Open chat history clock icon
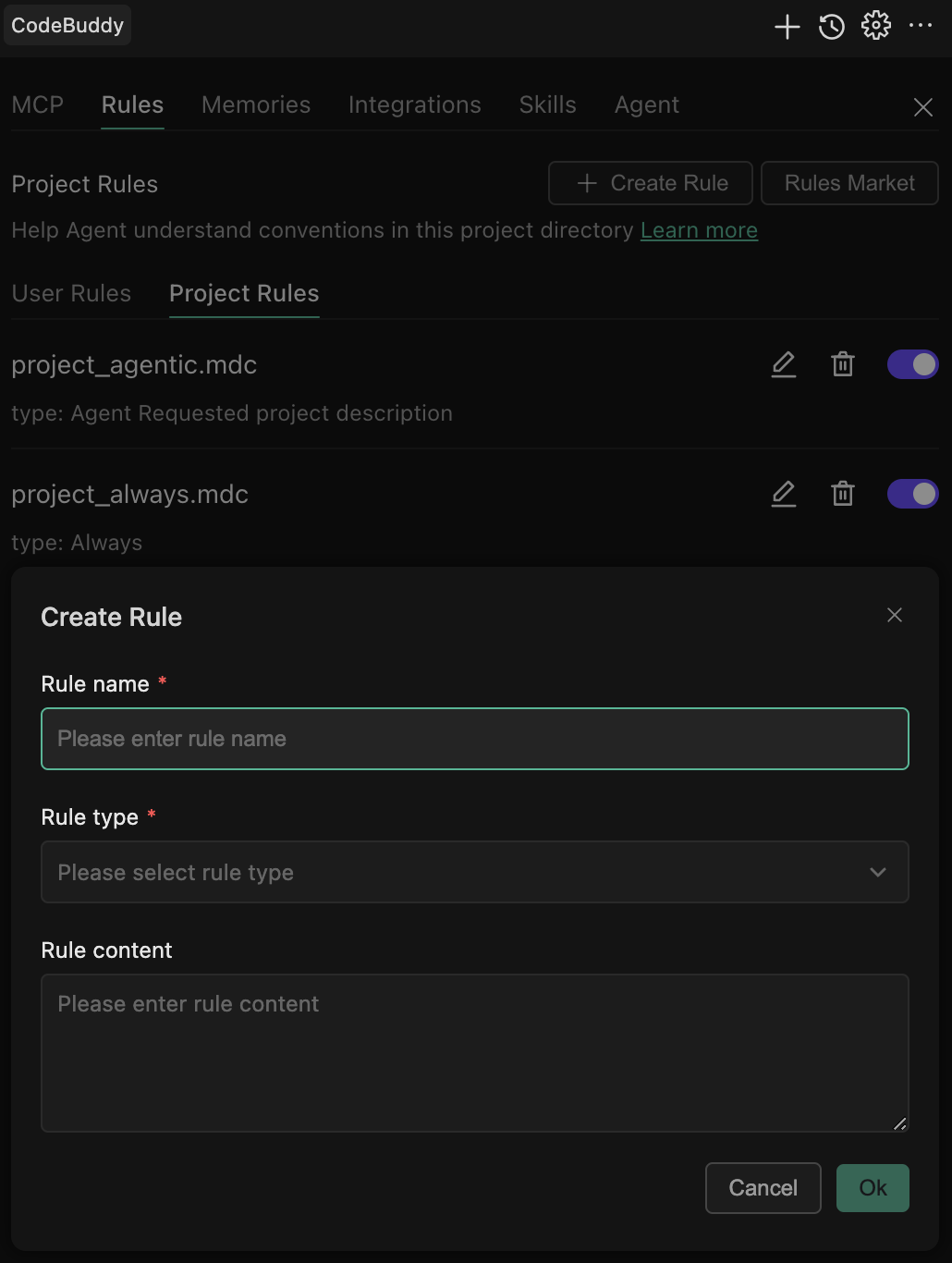 pyautogui.click(x=832, y=27)
